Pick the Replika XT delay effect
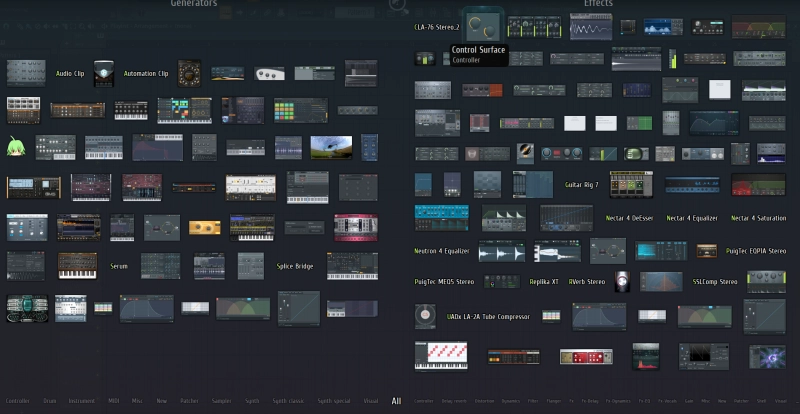The height and width of the screenshot is (414, 800). 545,282
